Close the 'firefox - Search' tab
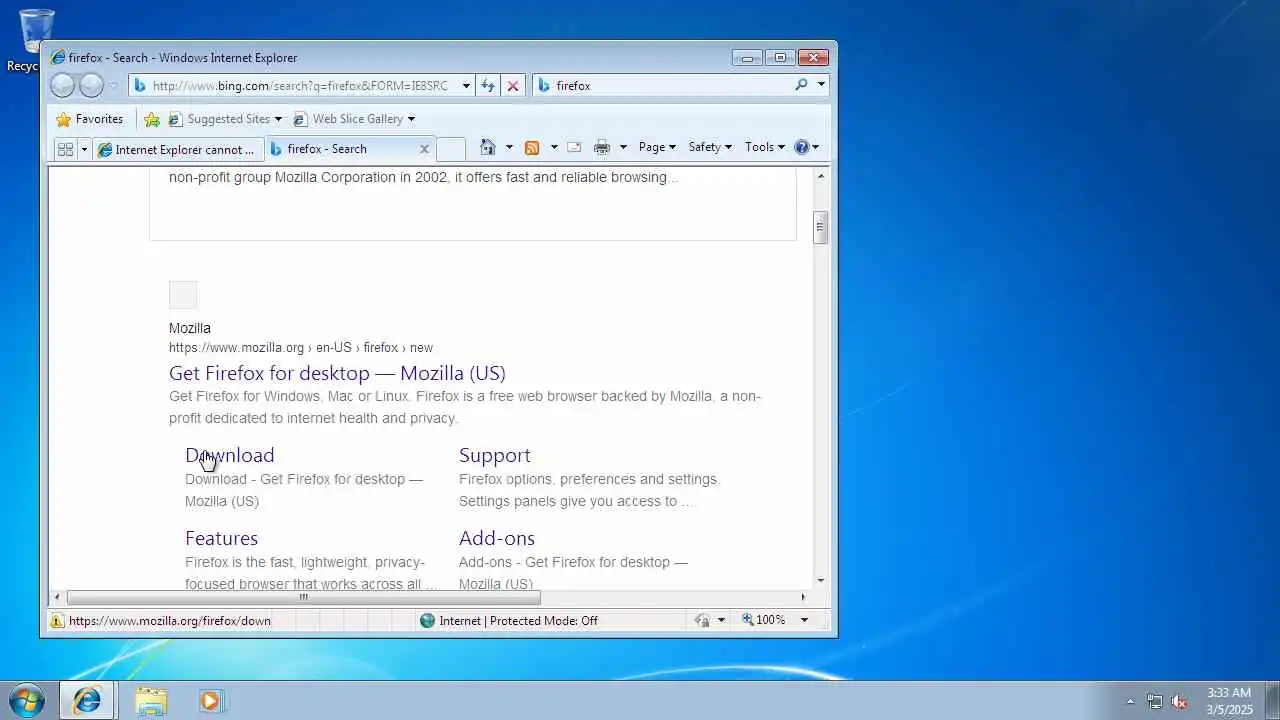 (424, 149)
